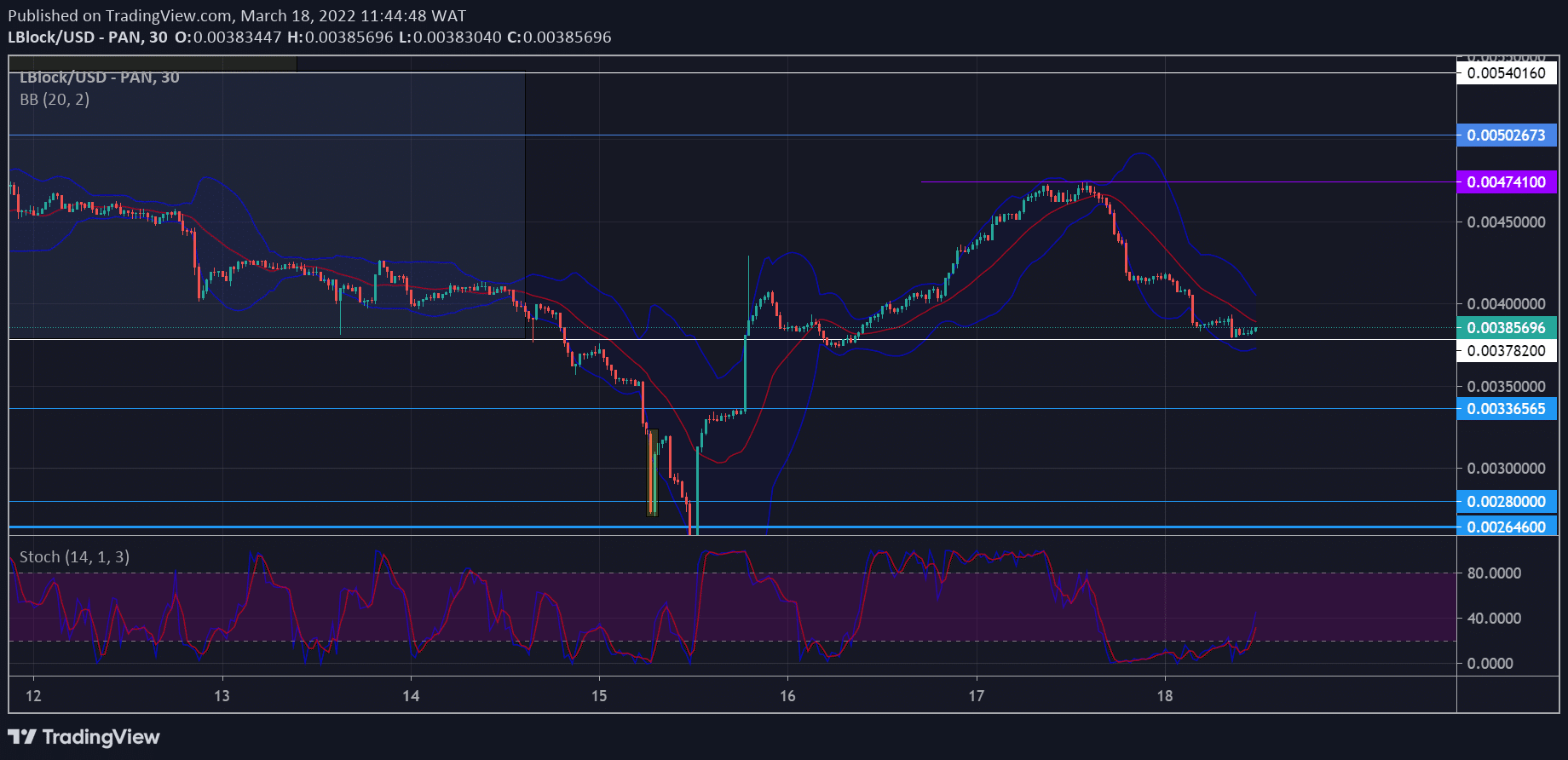Click the axis value 0.00350000
The image size is (1568, 760).
[1507, 387]
